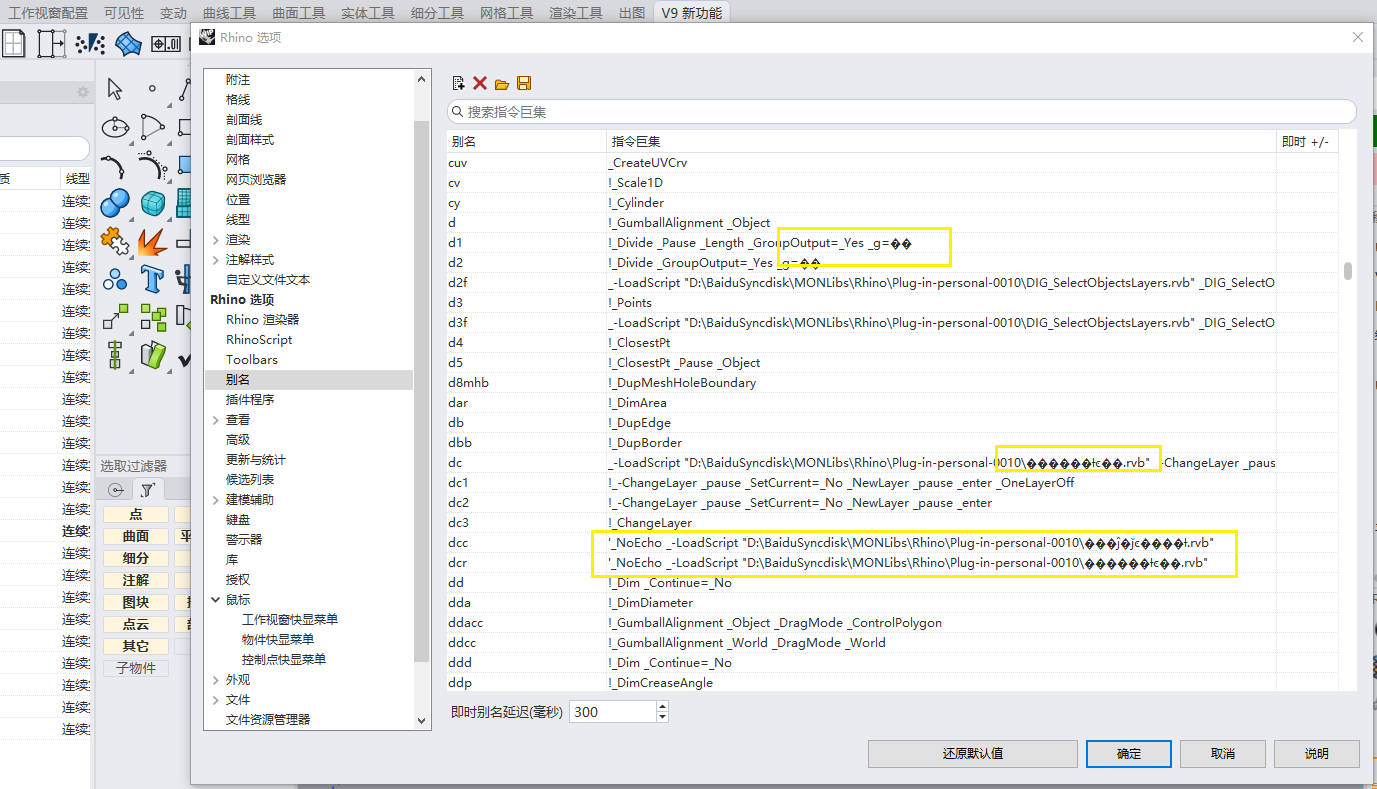This screenshot has width=1377, height=789.
Task: Toggle the 曲面 selection filter
Action: coord(136,537)
